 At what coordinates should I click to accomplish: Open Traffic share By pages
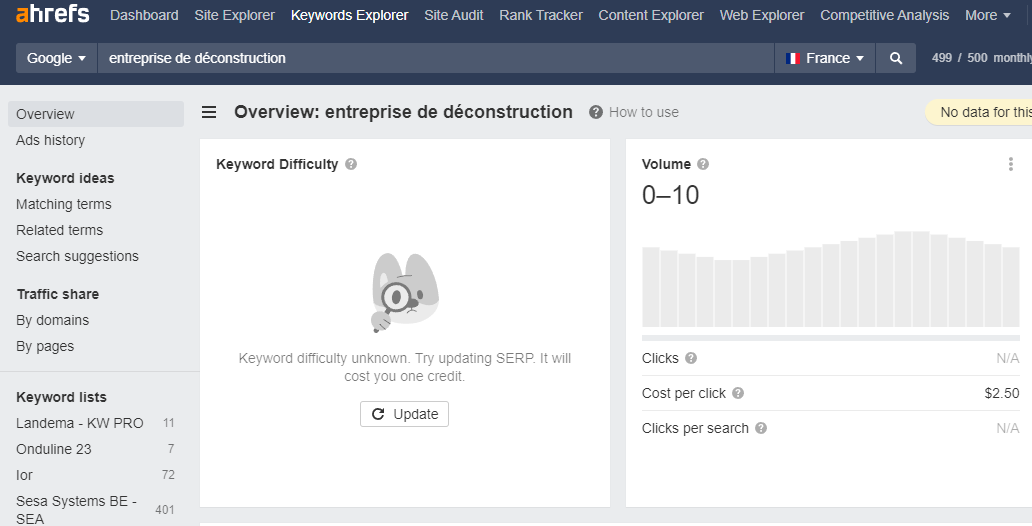click(x=45, y=346)
